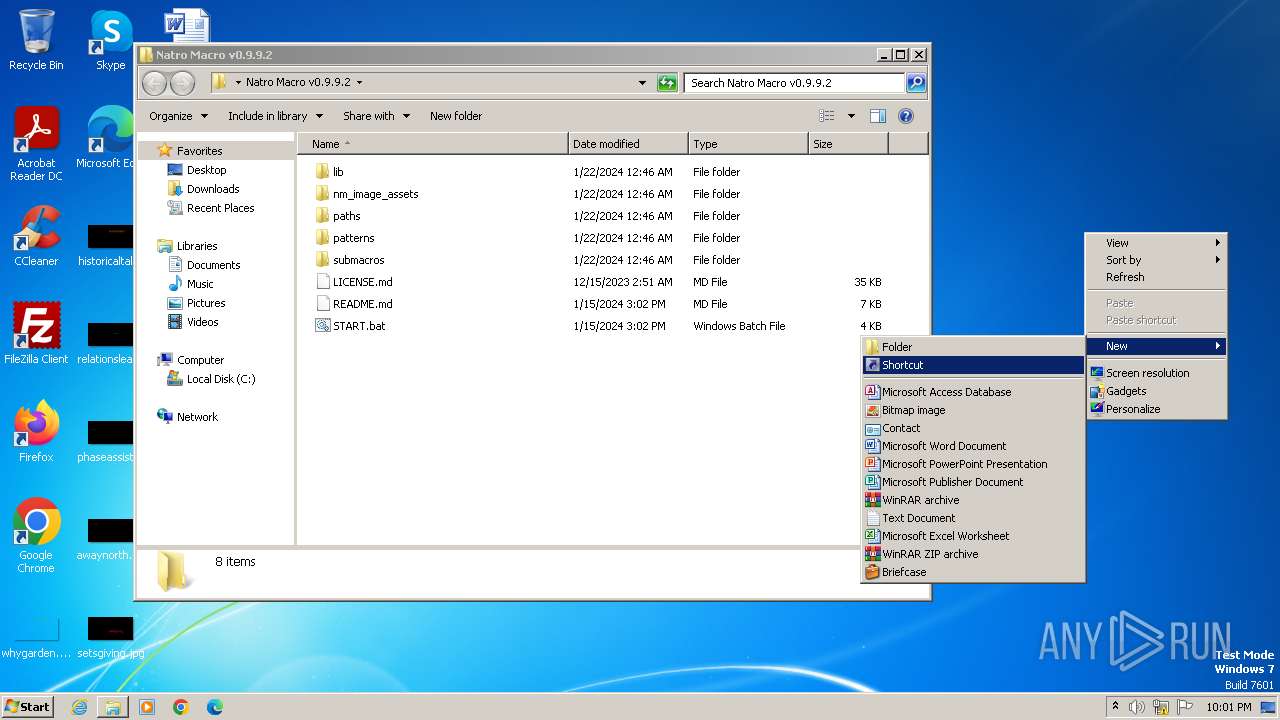Open the Acrobat Reader DC desktop icon
Image resolution: width=1280 pixels, height=720 pixels.
coord(36,144)
